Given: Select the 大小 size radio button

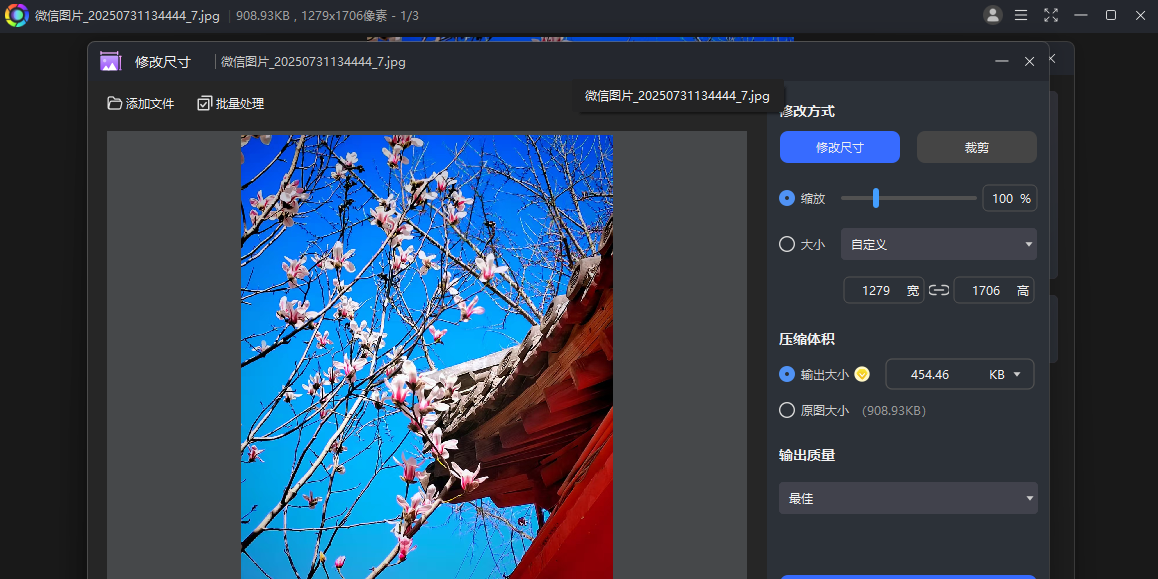Looking at the screenshot, I should point(787,244).
